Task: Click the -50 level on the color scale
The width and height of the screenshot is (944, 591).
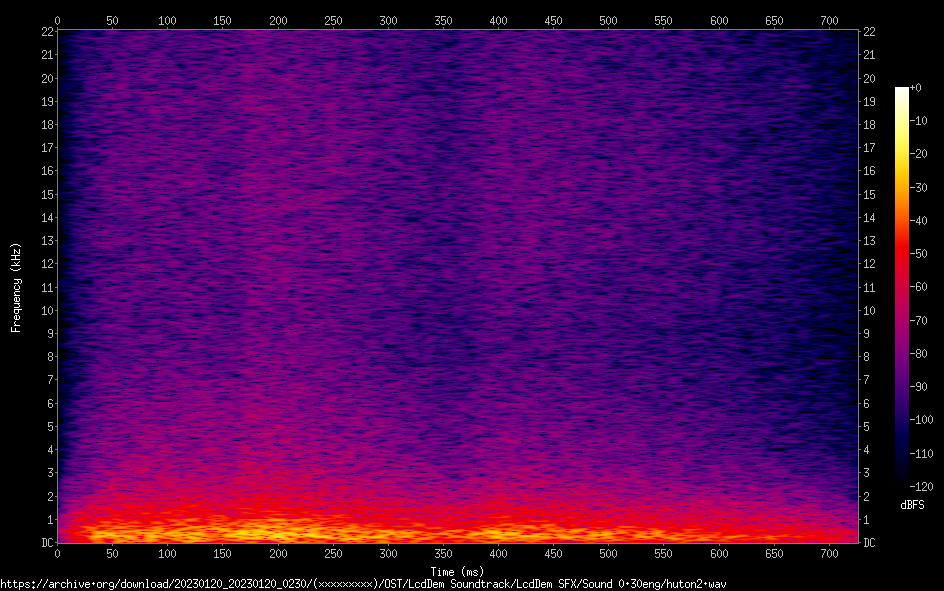Action: point(902,254)
